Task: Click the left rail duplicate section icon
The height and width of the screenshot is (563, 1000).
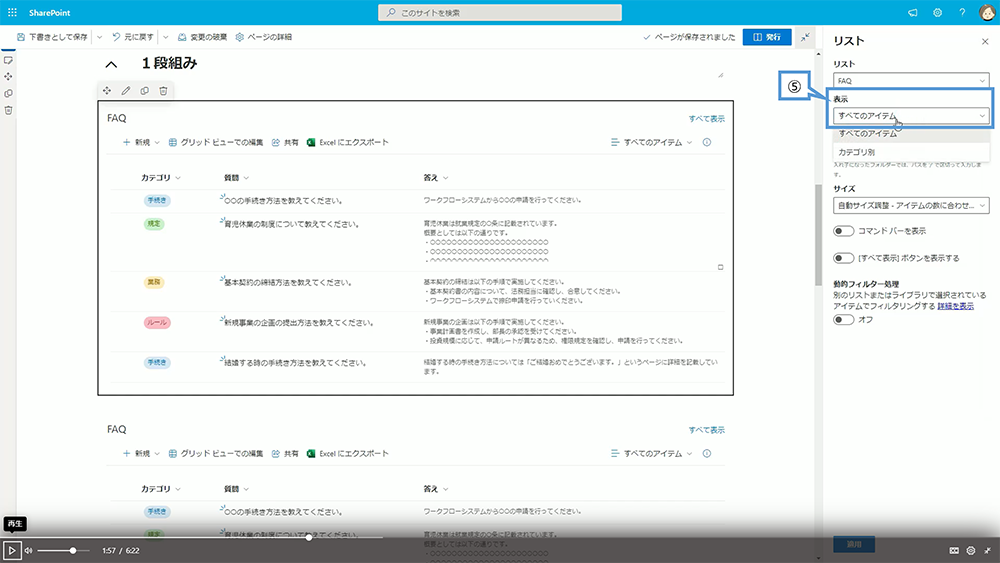Action: (x=8, y=93)
